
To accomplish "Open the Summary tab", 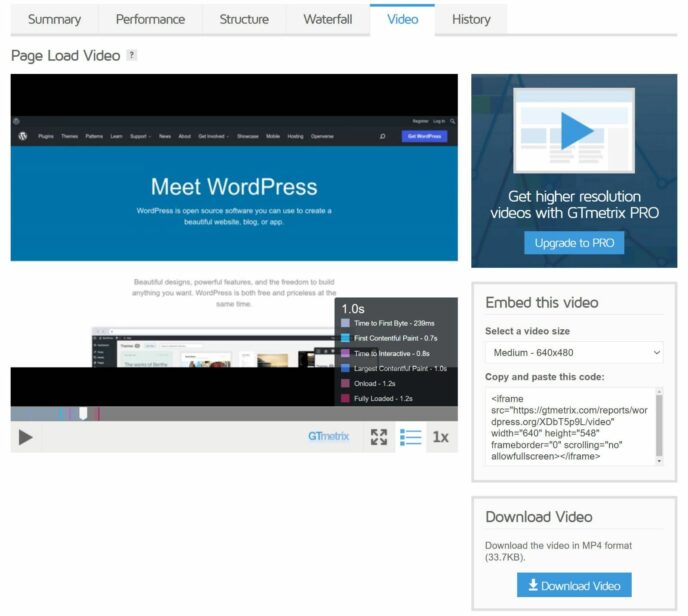I will coord(54,19).
